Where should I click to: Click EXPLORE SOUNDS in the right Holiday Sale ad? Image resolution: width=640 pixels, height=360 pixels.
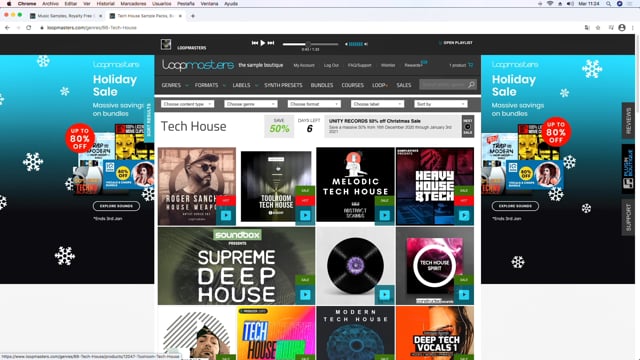pyautogui.click(x=515, y=206)
